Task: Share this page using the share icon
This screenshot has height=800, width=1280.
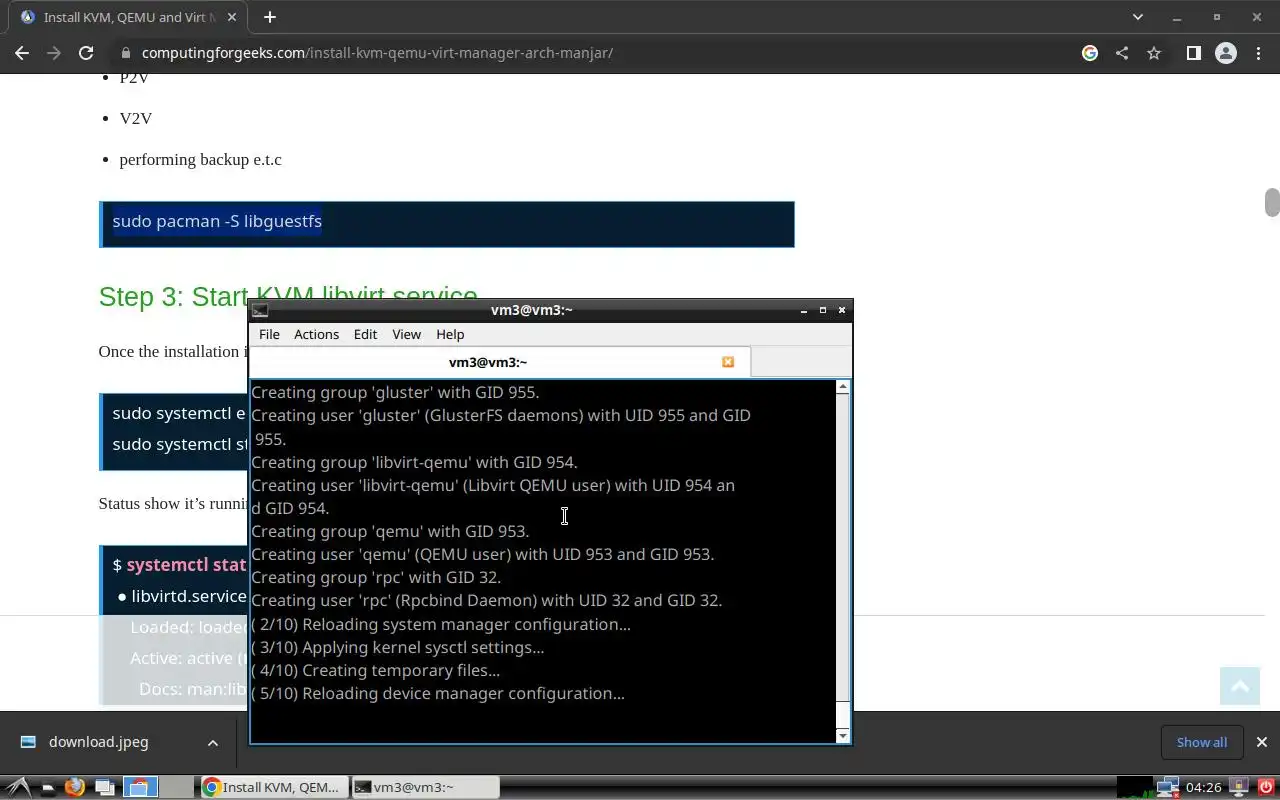Action: [1122, 53]
